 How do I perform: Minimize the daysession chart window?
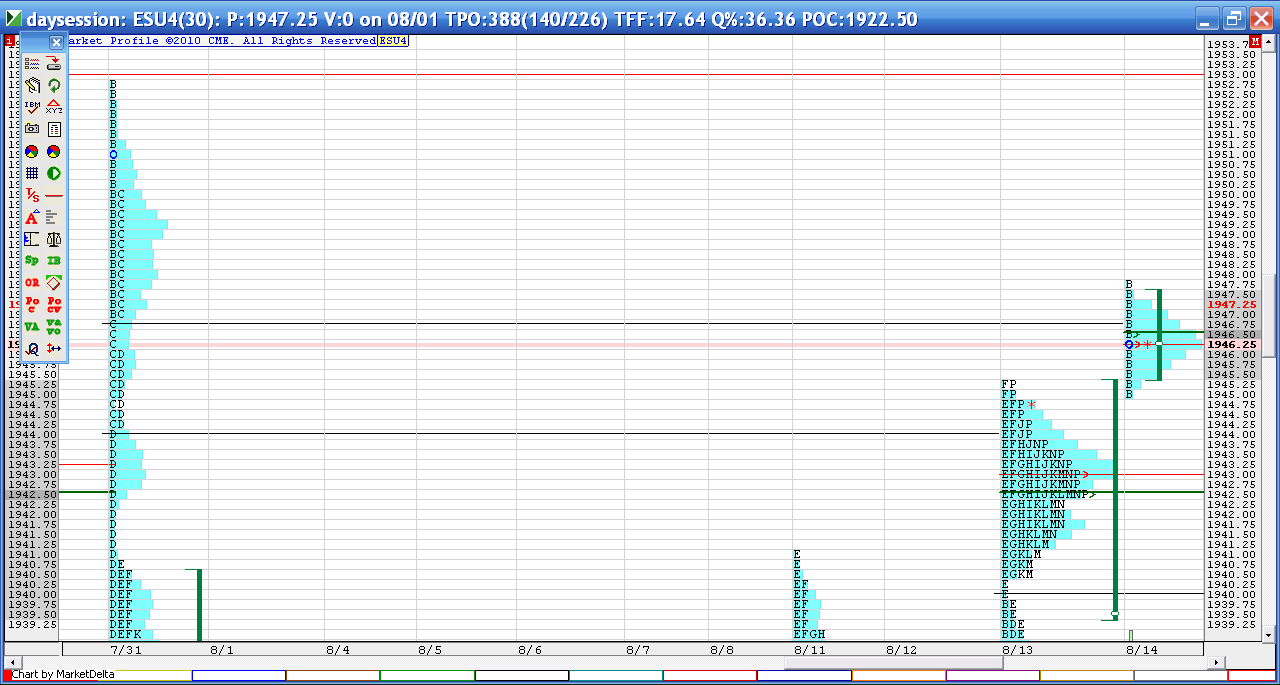pos(1209,19)
